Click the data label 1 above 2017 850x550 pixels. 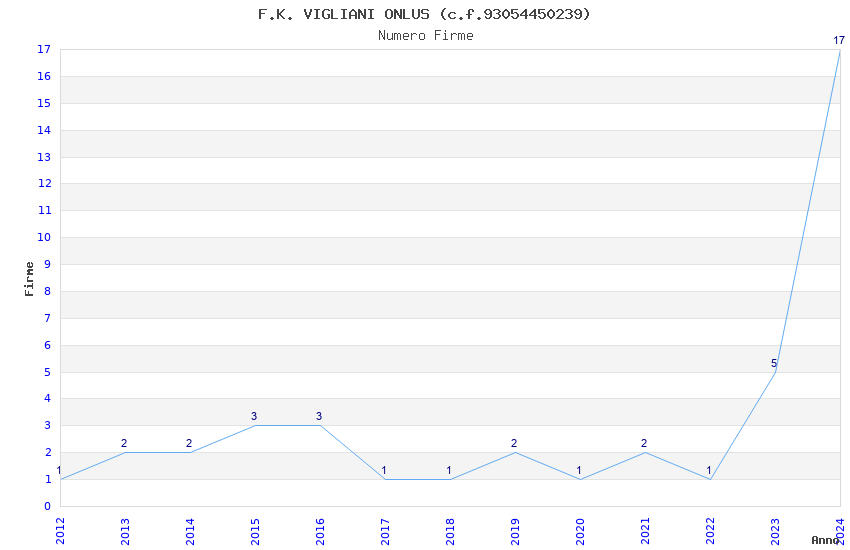(384, 470)
